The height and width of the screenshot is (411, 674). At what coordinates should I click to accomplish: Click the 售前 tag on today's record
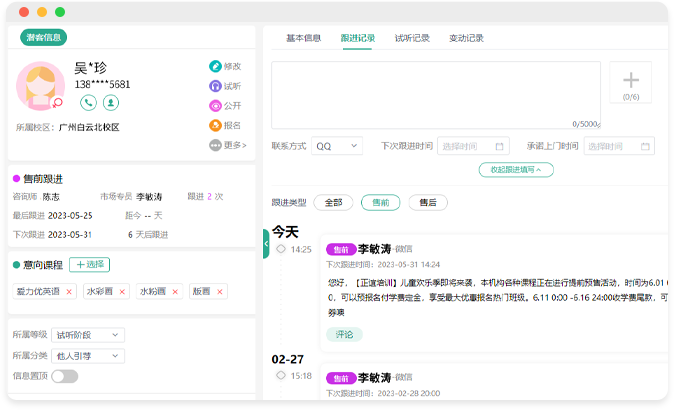click(341, 249)
